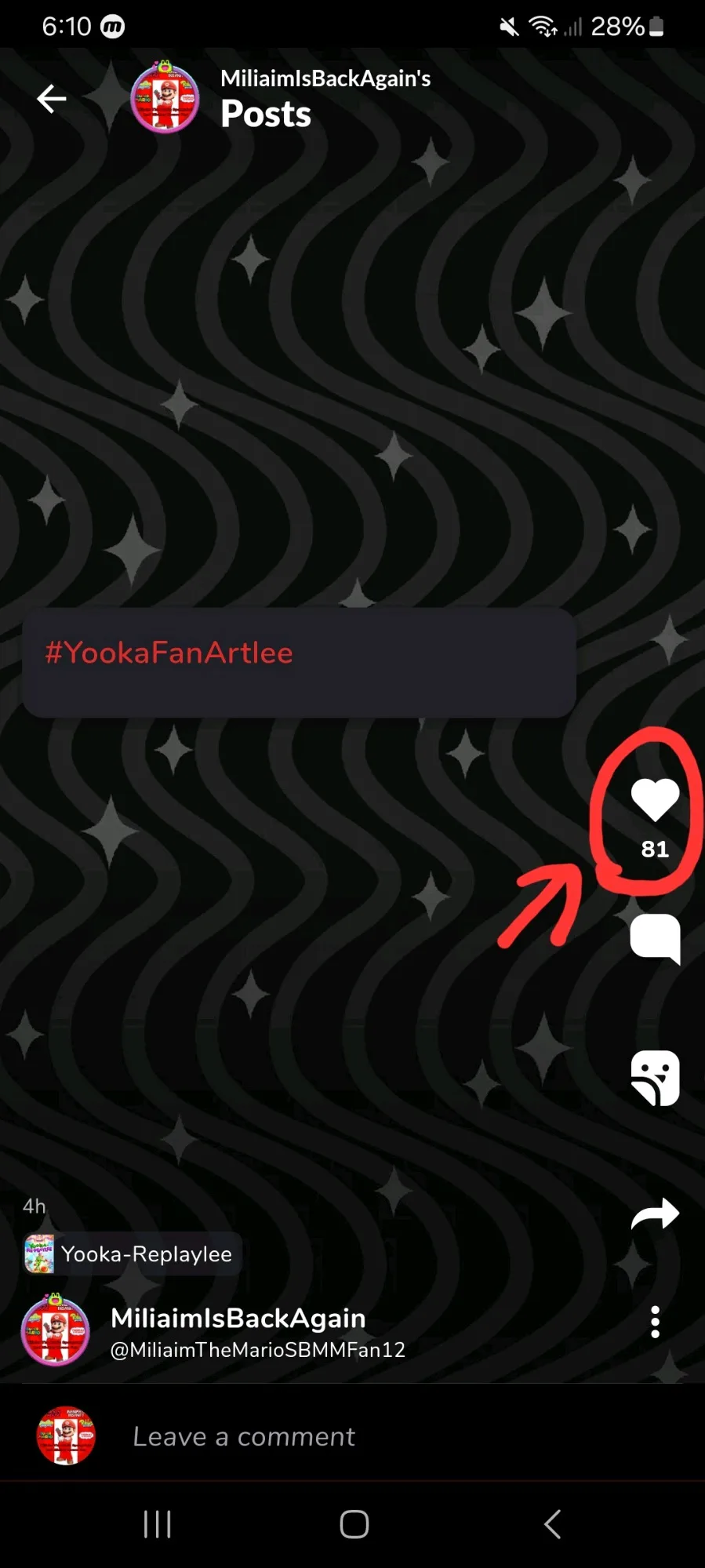Click the Yooka-Replaylee game thumbnail icon

coord(40,1253)
